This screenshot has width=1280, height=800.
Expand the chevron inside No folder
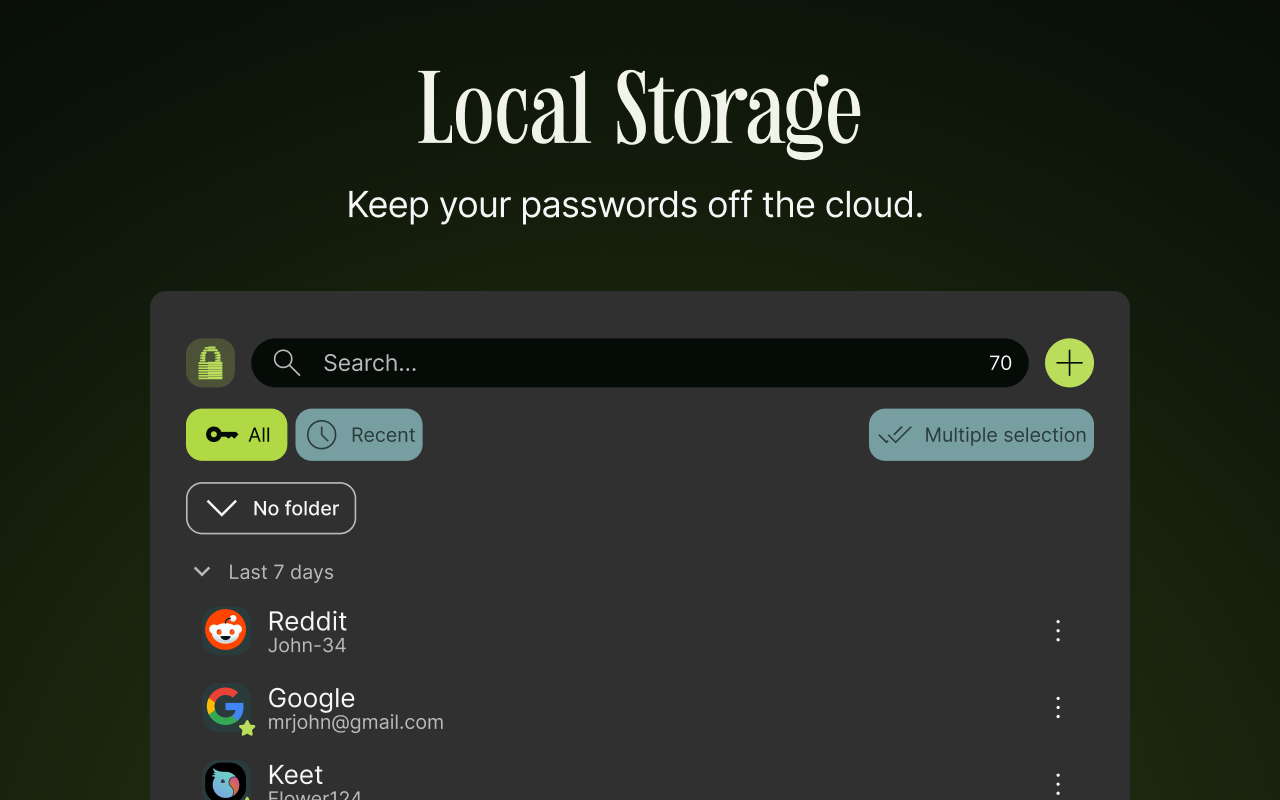221,507
